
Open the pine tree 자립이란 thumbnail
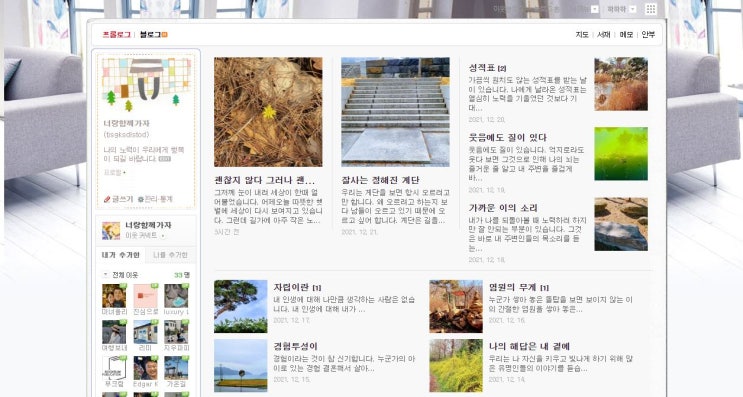coord(241,306)
